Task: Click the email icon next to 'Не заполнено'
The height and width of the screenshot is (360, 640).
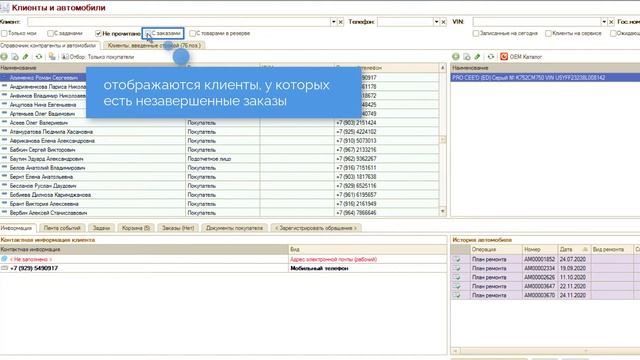Action: click(x=4, y=259)
